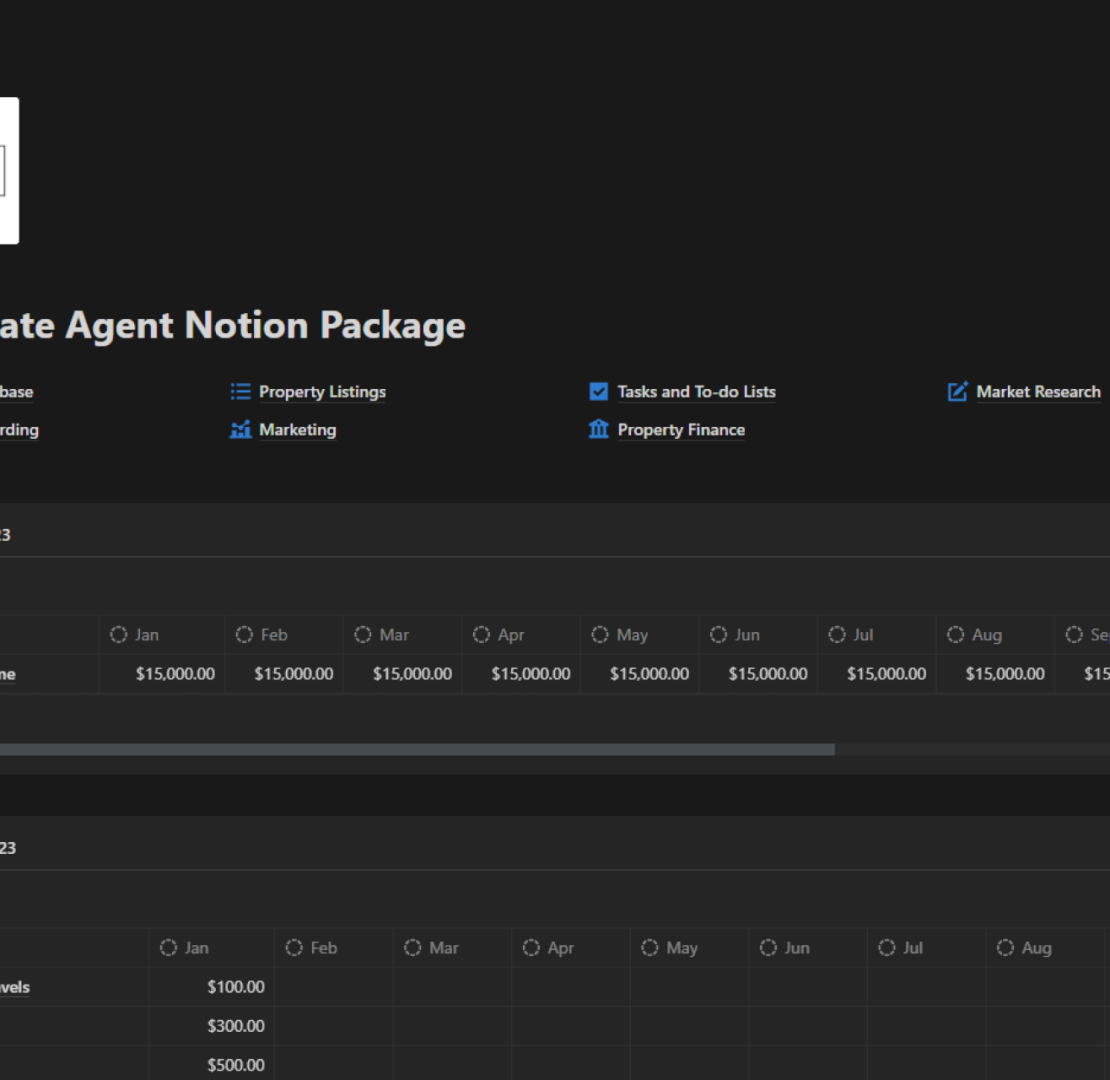Click the $100.00 cell in the lower table
Screen dimensions: 1110x1080
tap(212, 987)
